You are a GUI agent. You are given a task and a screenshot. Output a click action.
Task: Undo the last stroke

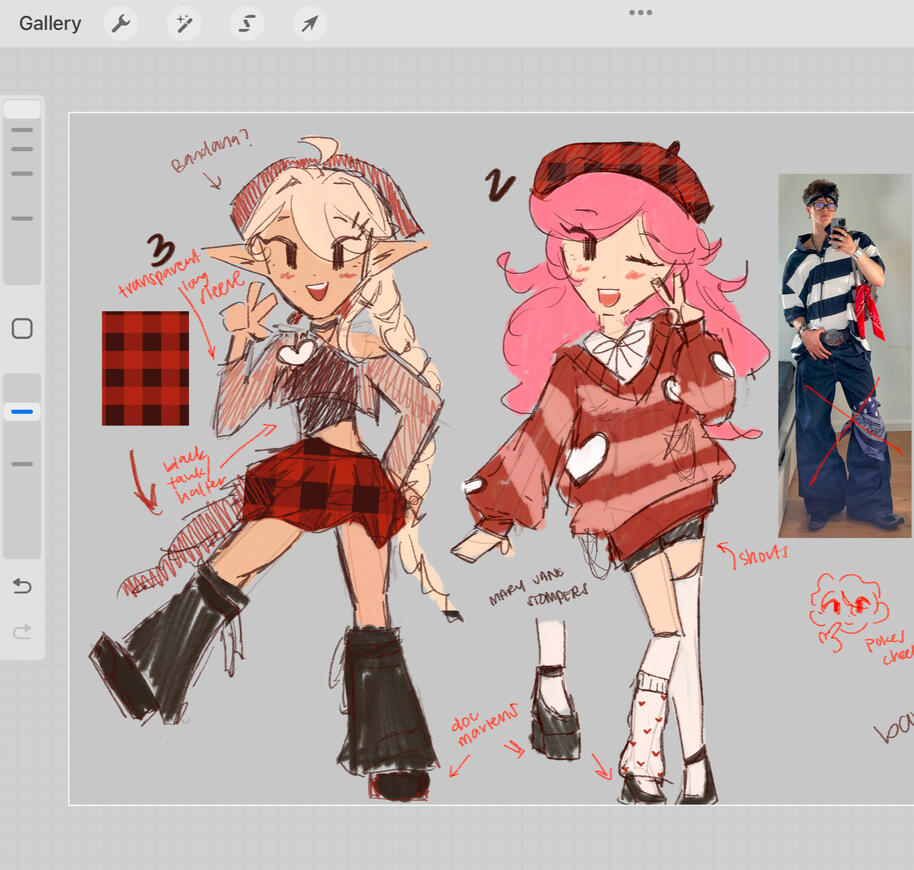(x=22, y=585)
